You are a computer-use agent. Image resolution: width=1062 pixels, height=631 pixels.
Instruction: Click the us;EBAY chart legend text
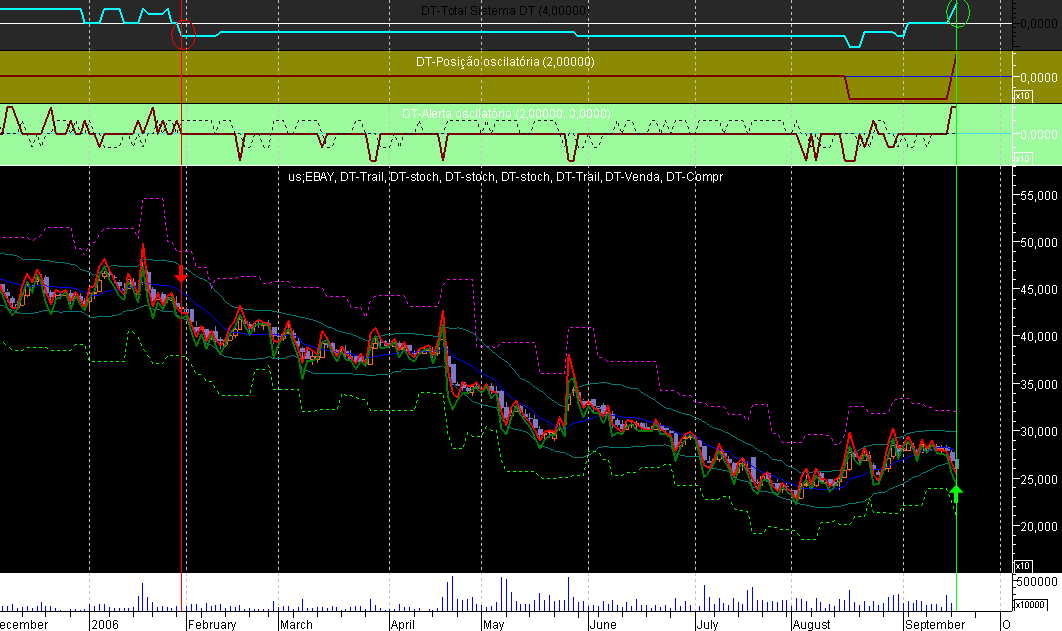click(x=505, y=176)
